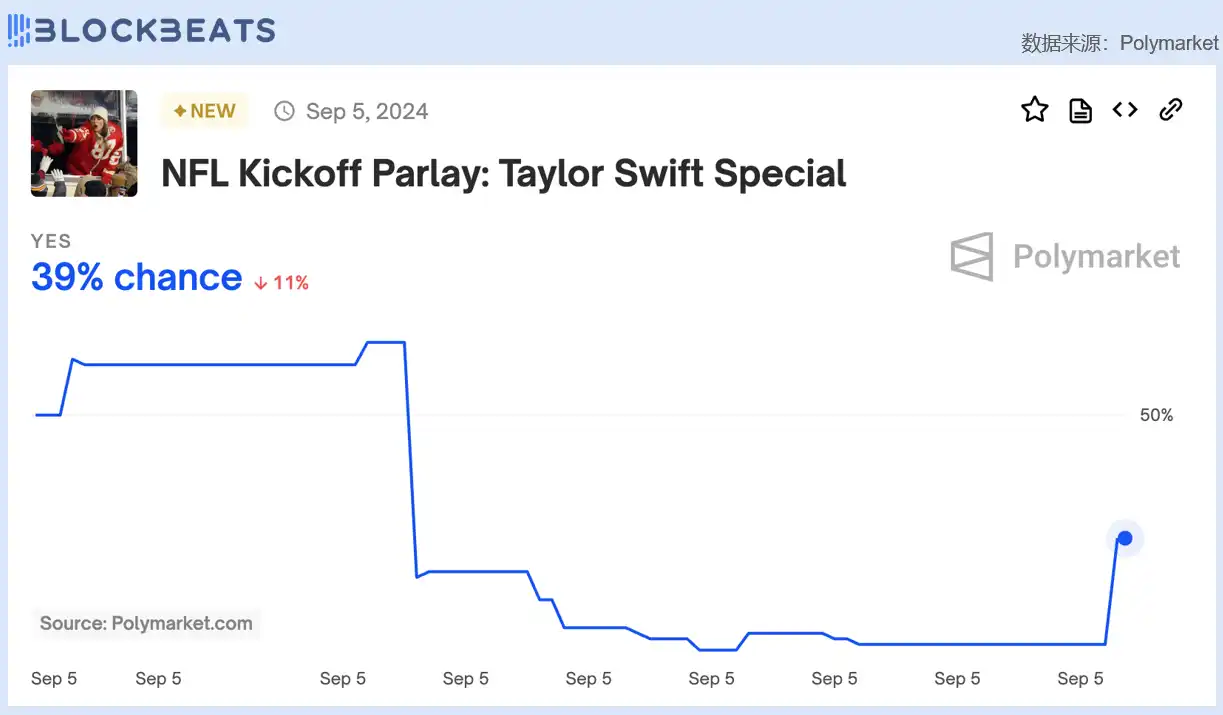Click the 50% axis label
The height and width of the screenshot is (715, 1223).
[1156, 415]
